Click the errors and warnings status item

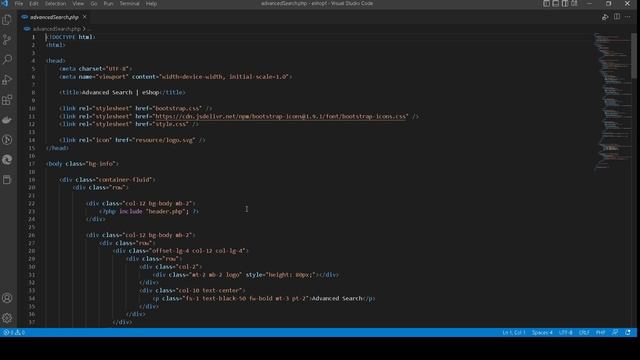pyautogui.click(x=14, y=332)
